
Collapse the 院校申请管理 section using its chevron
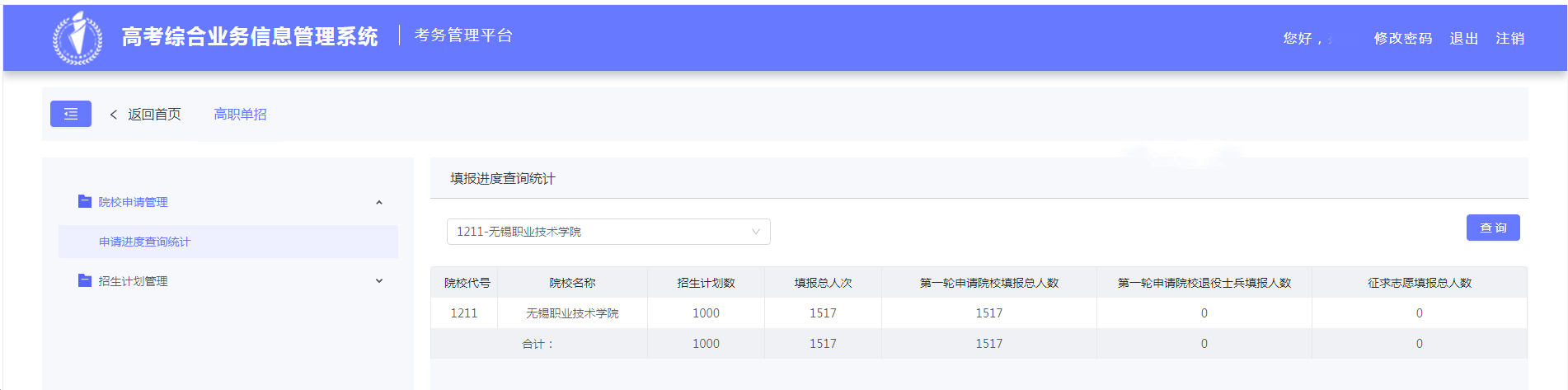(379, 202)
